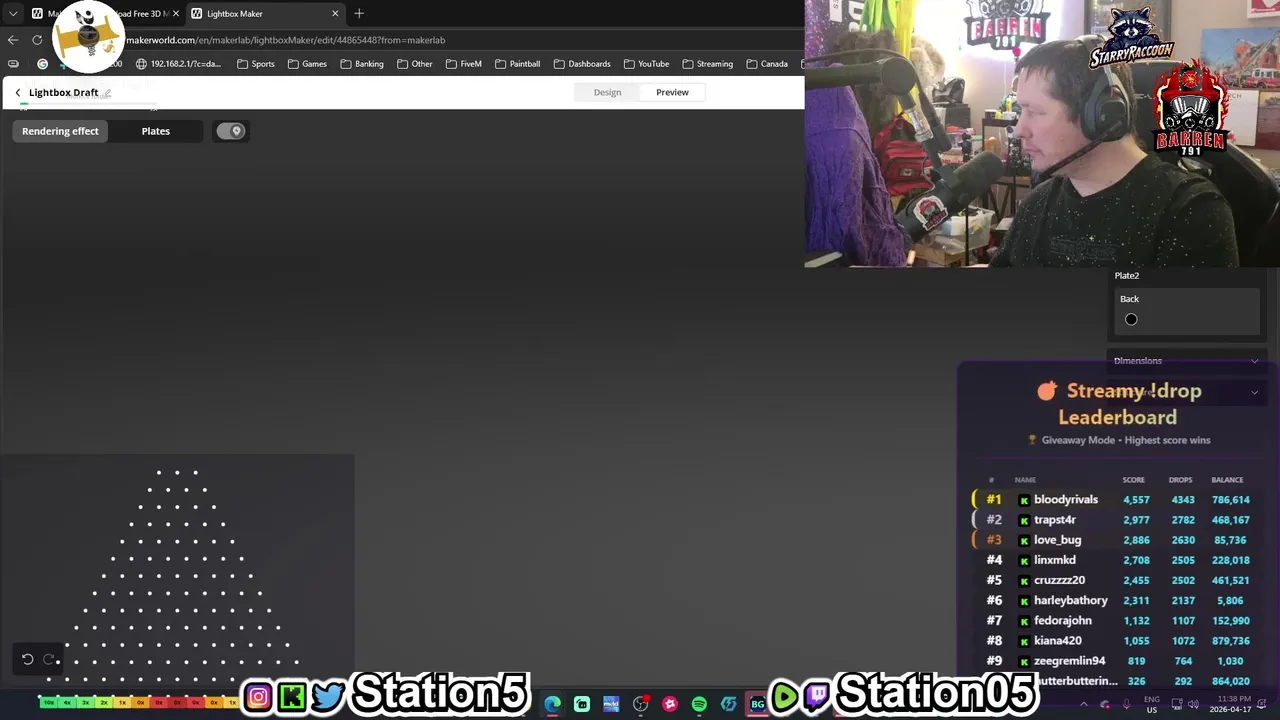Viewport: 1280px width, 720px height.
Task: Switch to the Design tab
Action: pyautogui.click(x=607, y=92)
